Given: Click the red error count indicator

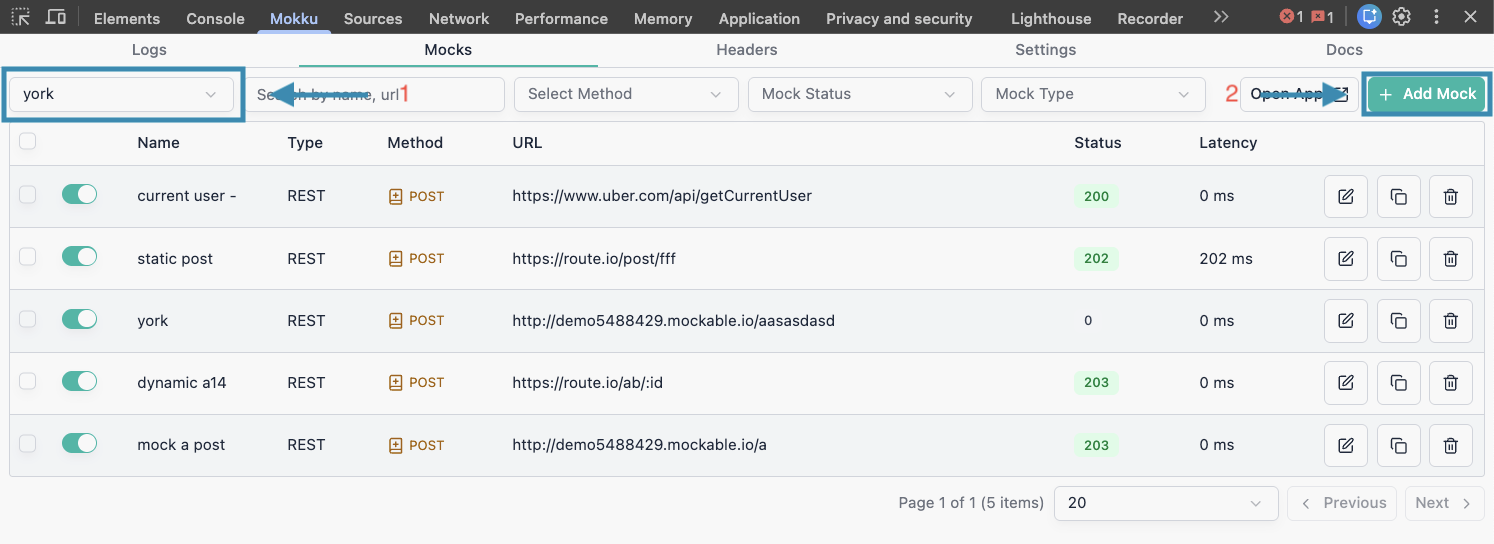Looking at the screenshot, I should tap(1292, 17).
